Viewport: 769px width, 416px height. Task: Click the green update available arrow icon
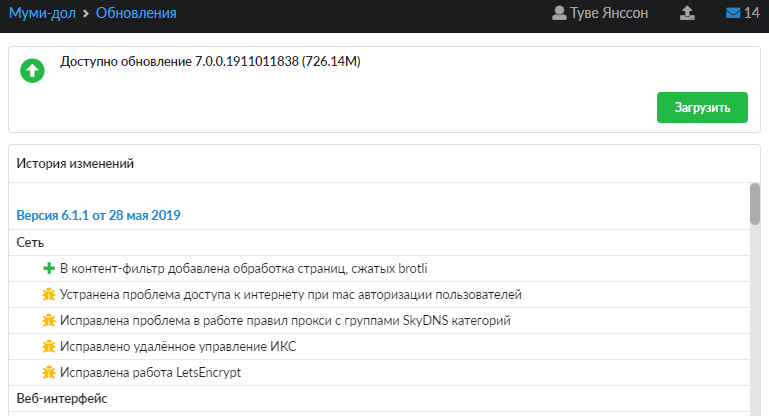pyautogui.click(x=33, y=71)
